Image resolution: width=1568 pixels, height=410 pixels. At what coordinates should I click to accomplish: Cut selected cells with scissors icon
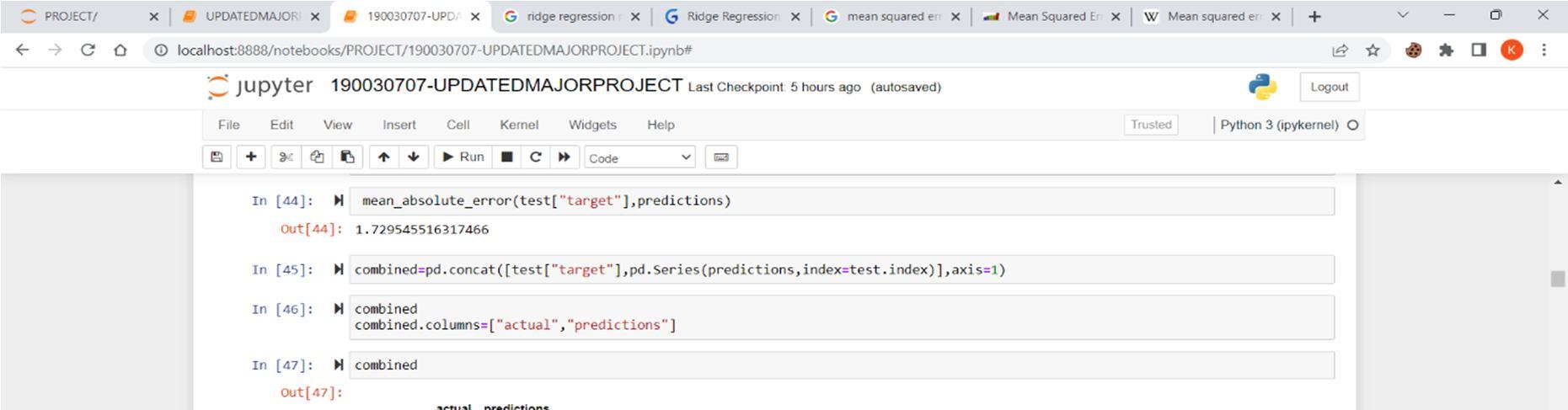[x=286, y=157]
